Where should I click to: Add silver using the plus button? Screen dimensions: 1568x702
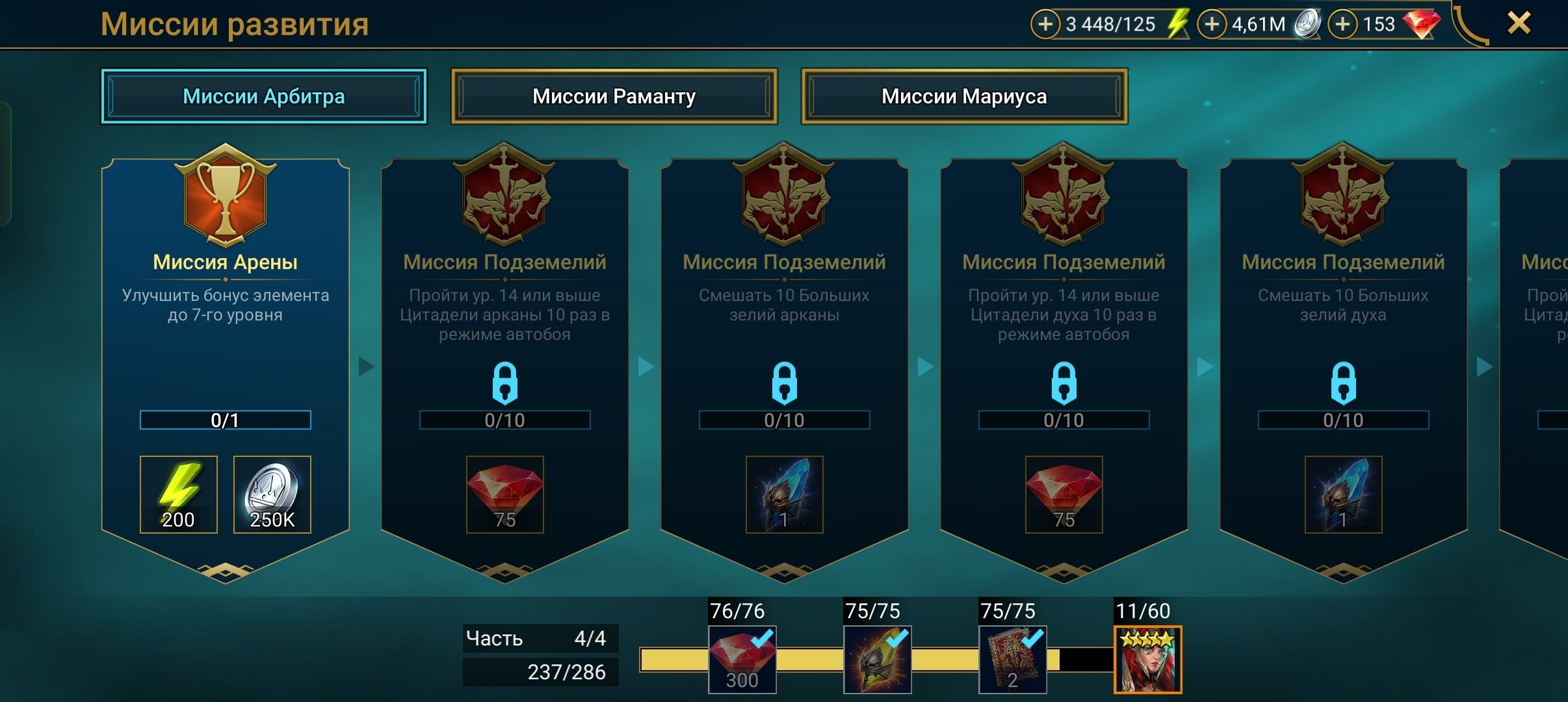click(x=1211, y=25)
